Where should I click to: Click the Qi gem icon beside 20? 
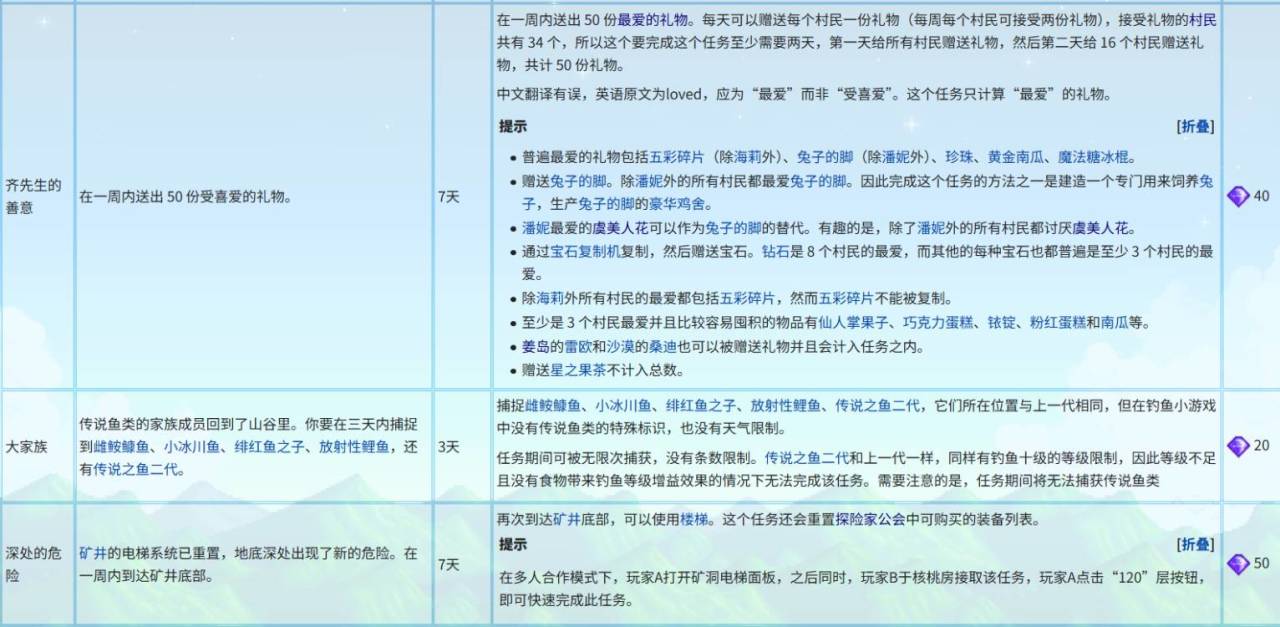tap(1238, 446)
